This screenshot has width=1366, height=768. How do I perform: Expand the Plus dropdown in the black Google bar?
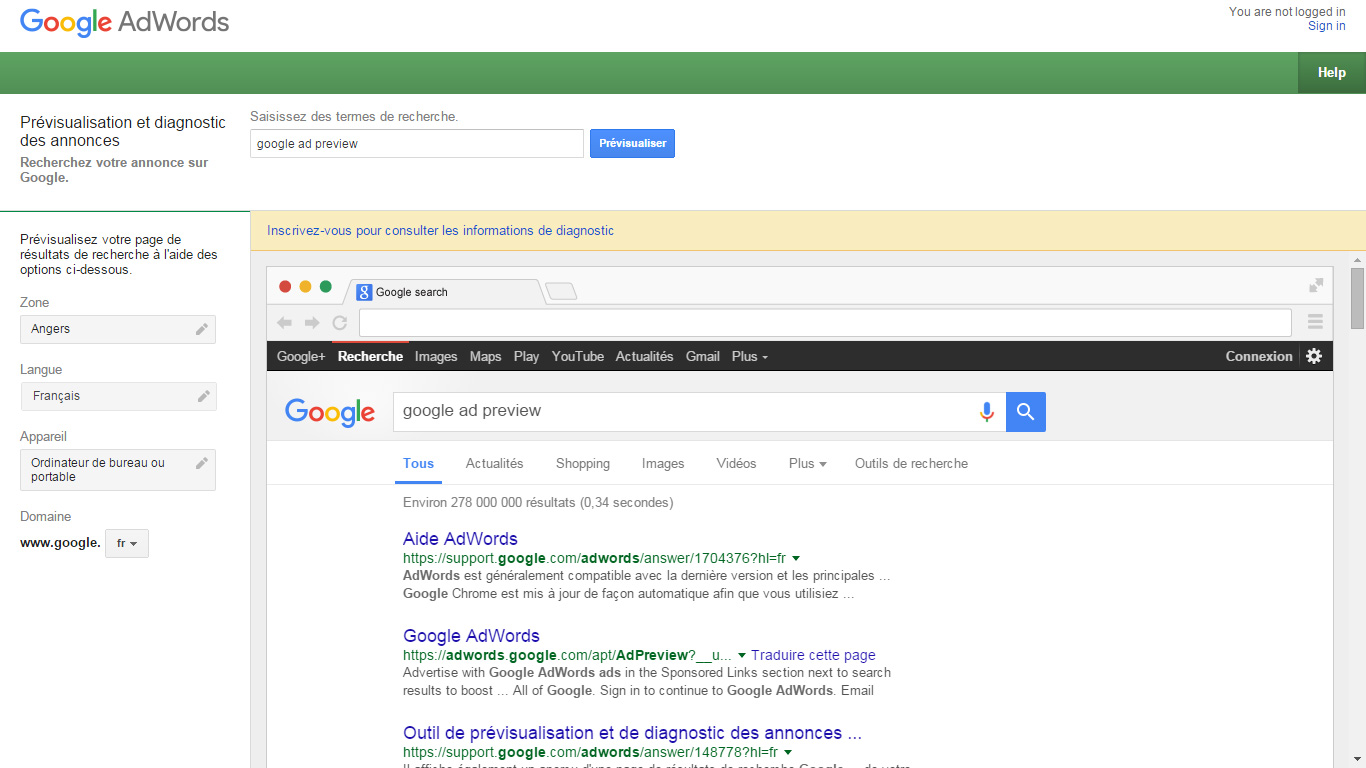coord(750,356)
